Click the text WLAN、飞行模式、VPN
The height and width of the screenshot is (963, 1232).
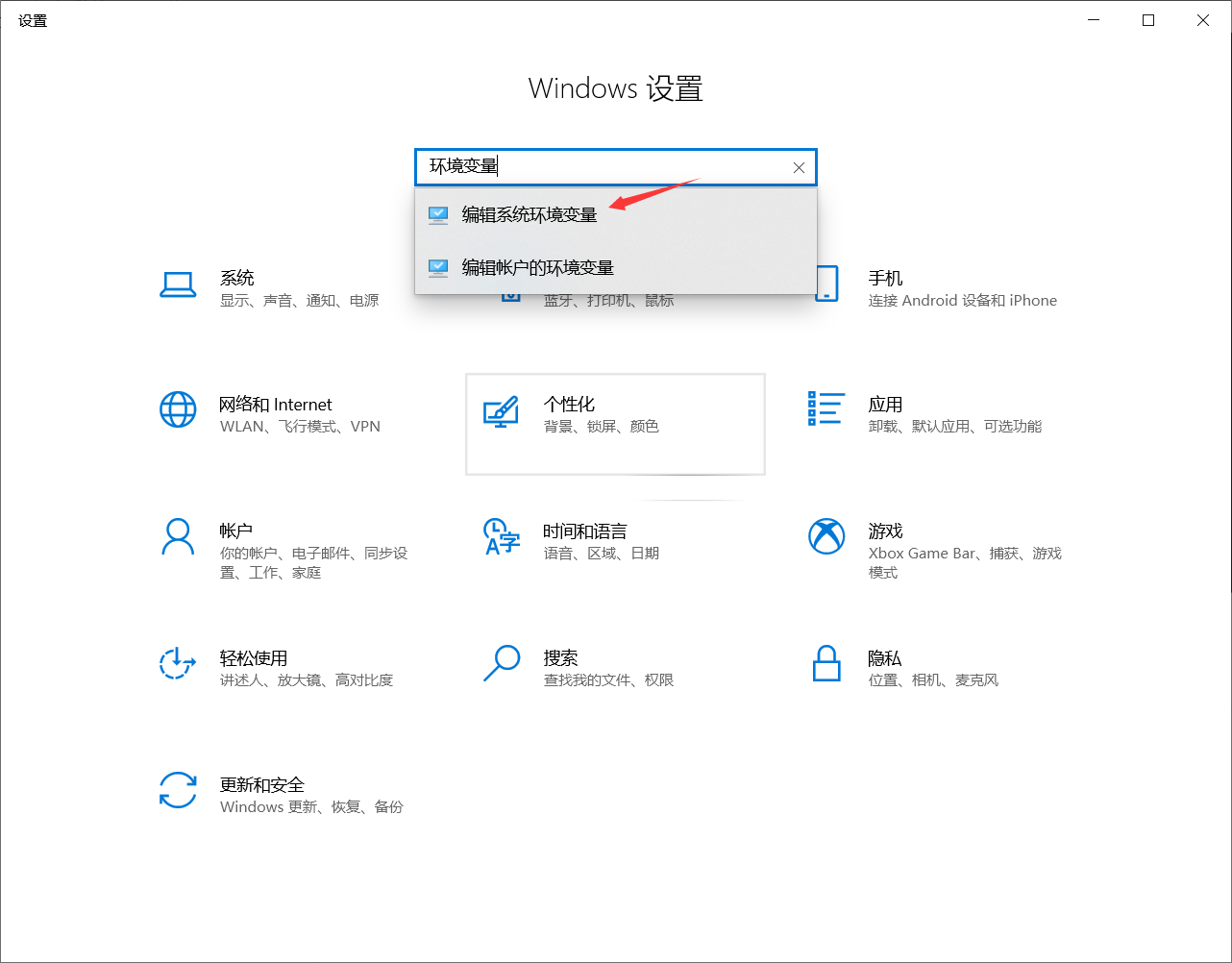300,427
